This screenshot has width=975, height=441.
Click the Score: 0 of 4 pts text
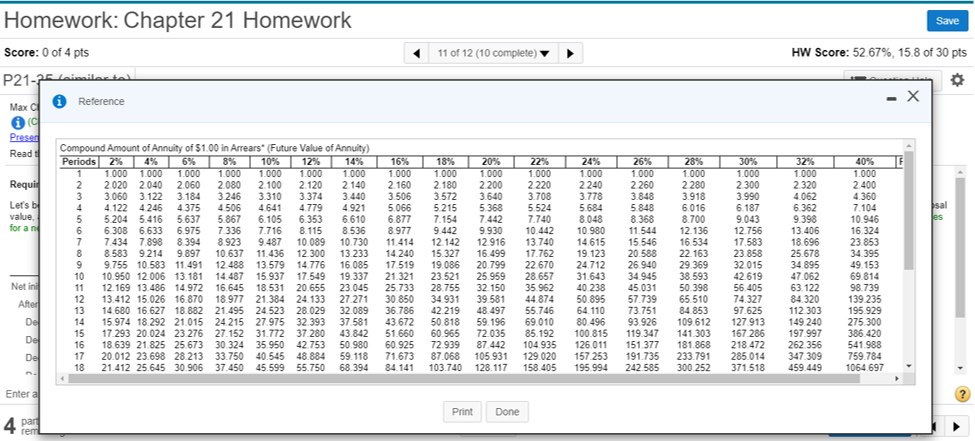click(x=47, y=53)
